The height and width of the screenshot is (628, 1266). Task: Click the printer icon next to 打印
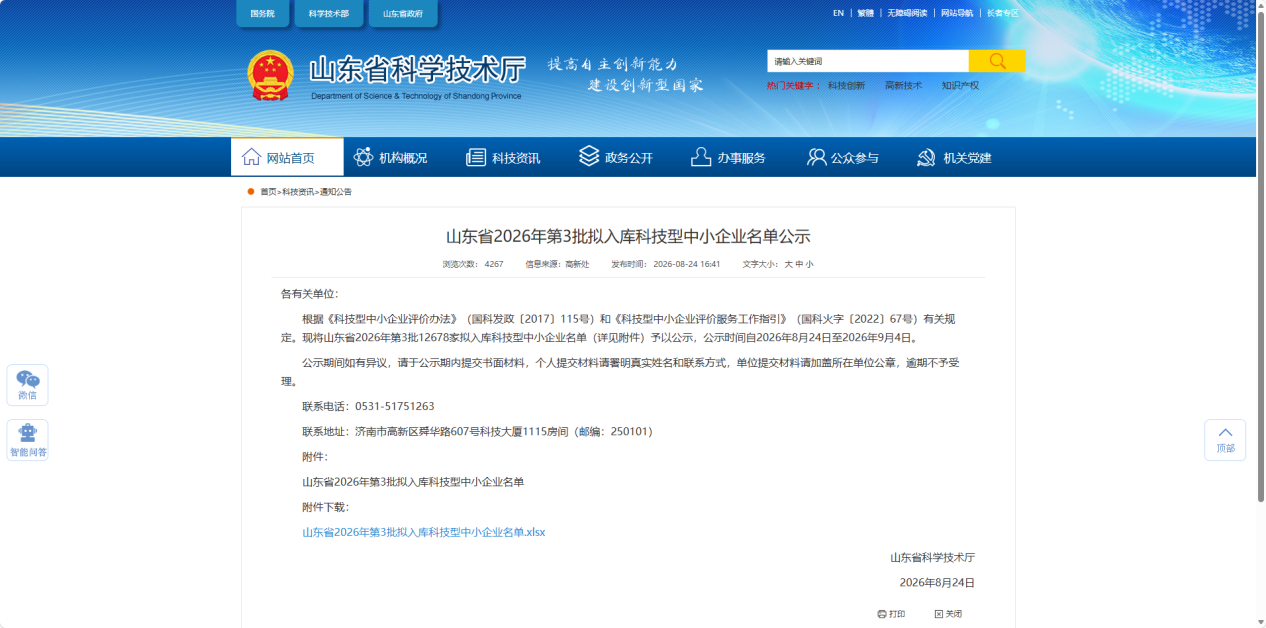(881, 614)
